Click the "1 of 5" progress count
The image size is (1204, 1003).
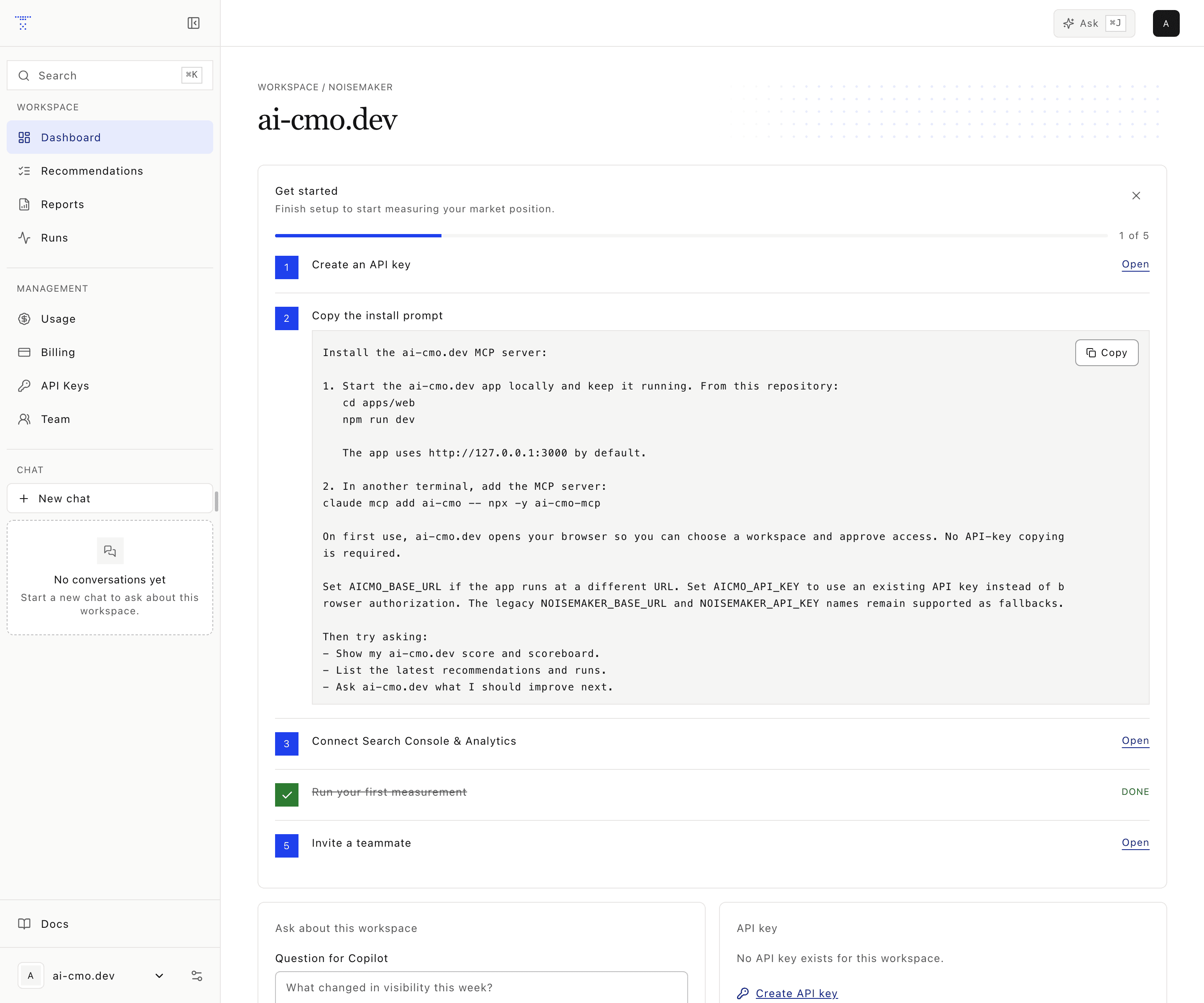(x=1134, y=236)
